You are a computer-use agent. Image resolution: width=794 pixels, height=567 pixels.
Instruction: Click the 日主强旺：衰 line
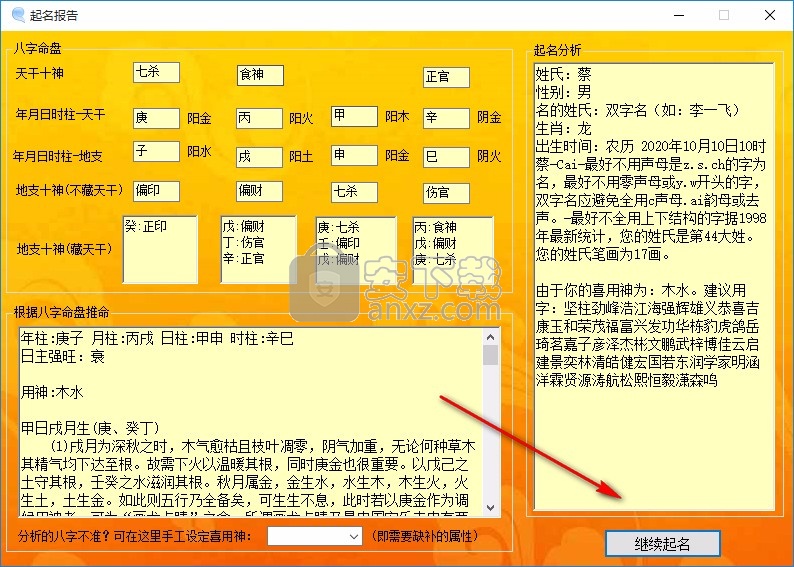pyautogui.click(x=63, y=356)
